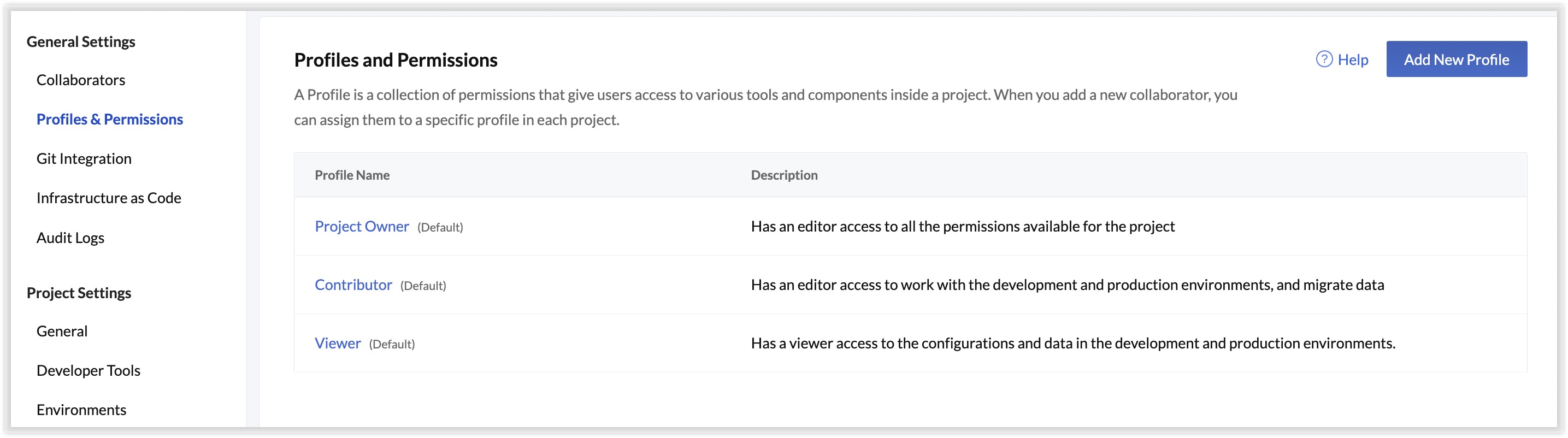This screenshot has width=1568, height=438.
Task: Click the Contributor row description
Action: pos(1067,285)
